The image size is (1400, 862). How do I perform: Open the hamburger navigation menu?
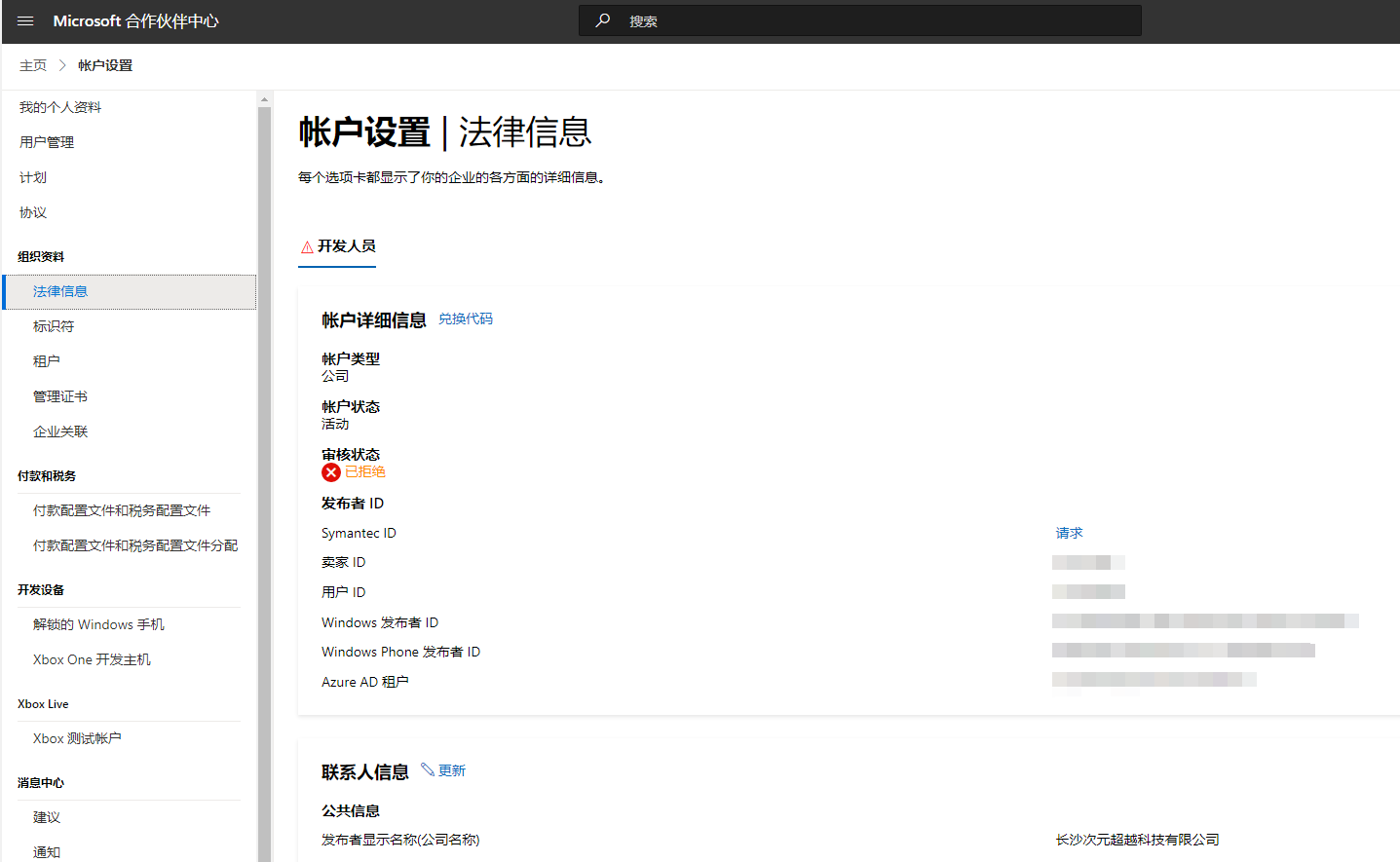(24, 20)
